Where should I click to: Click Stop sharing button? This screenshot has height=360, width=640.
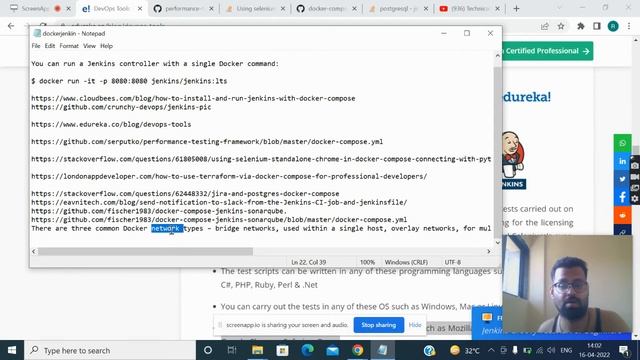coord(378,325)
